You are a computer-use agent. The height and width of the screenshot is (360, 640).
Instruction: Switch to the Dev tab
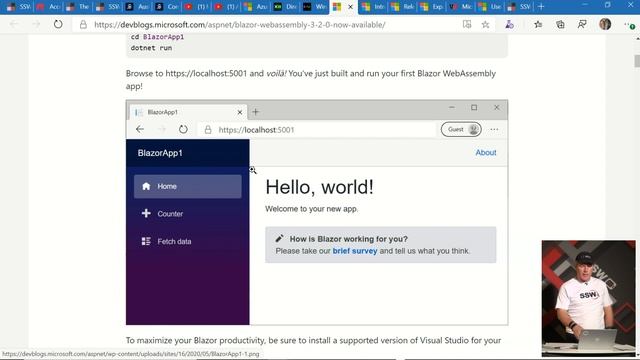[285, 7]
